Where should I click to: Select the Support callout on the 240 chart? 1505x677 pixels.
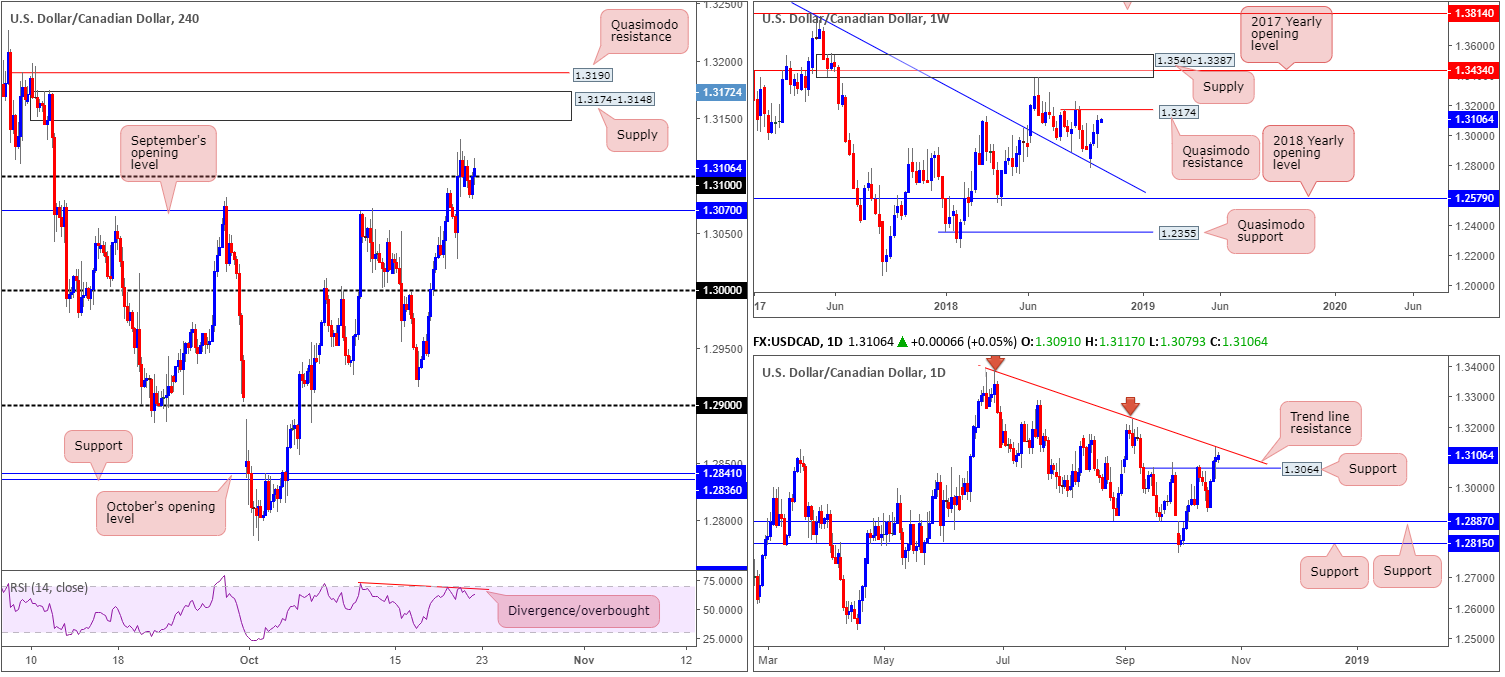[97, 444]
